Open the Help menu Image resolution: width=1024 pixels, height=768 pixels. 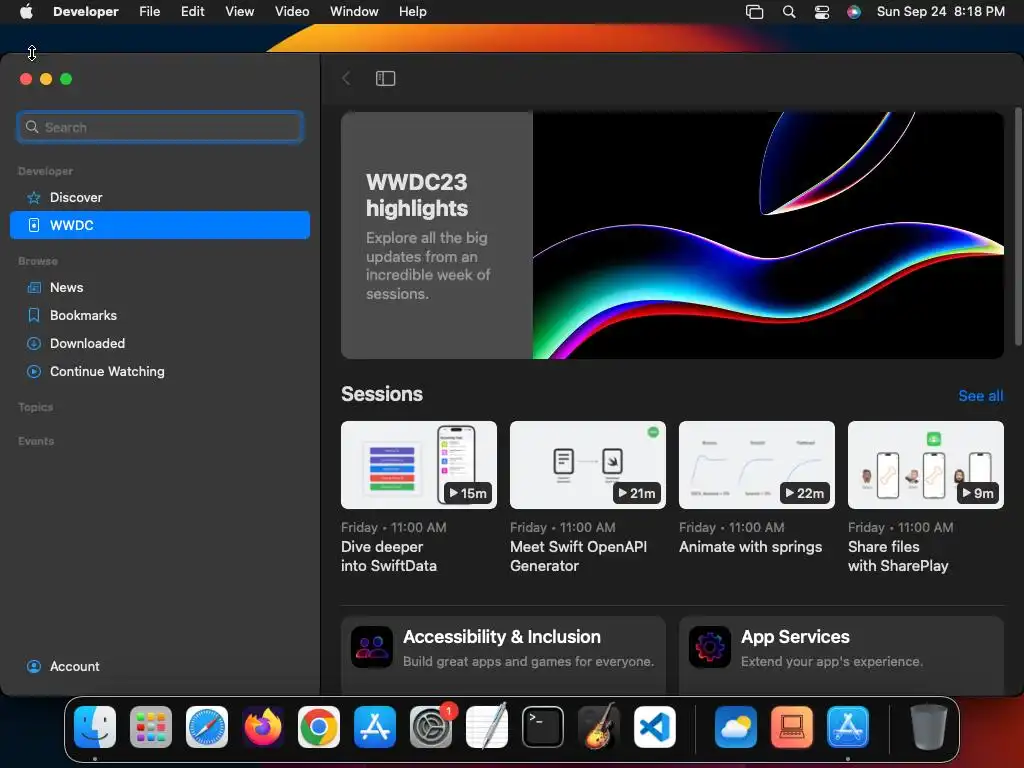(413, 11)
